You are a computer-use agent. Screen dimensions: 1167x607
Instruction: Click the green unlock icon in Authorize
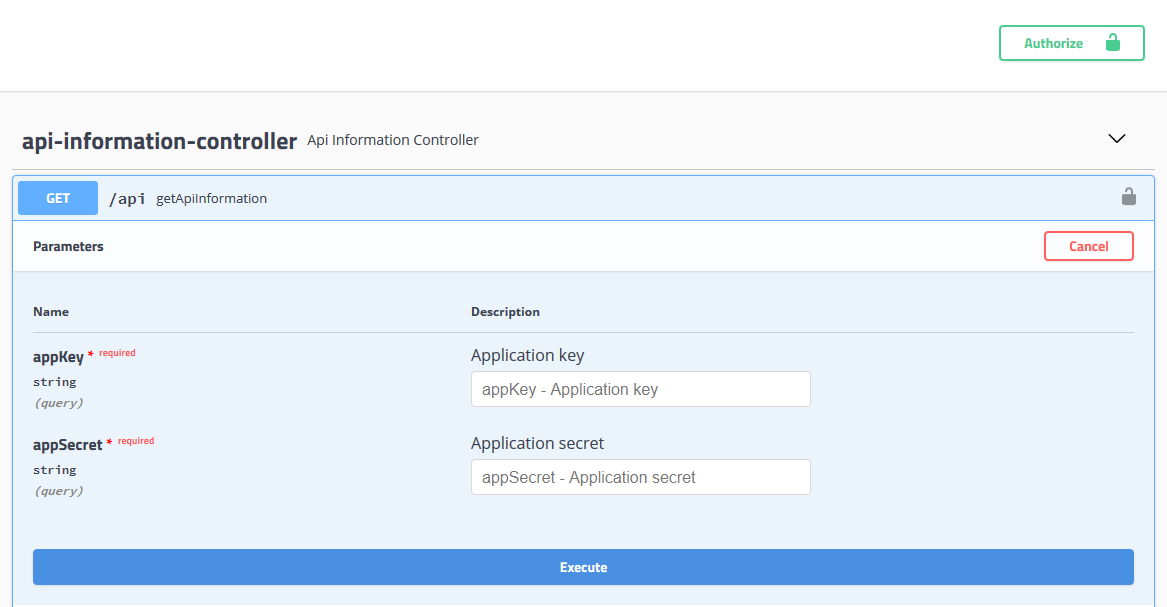[x=1112, y=43]
